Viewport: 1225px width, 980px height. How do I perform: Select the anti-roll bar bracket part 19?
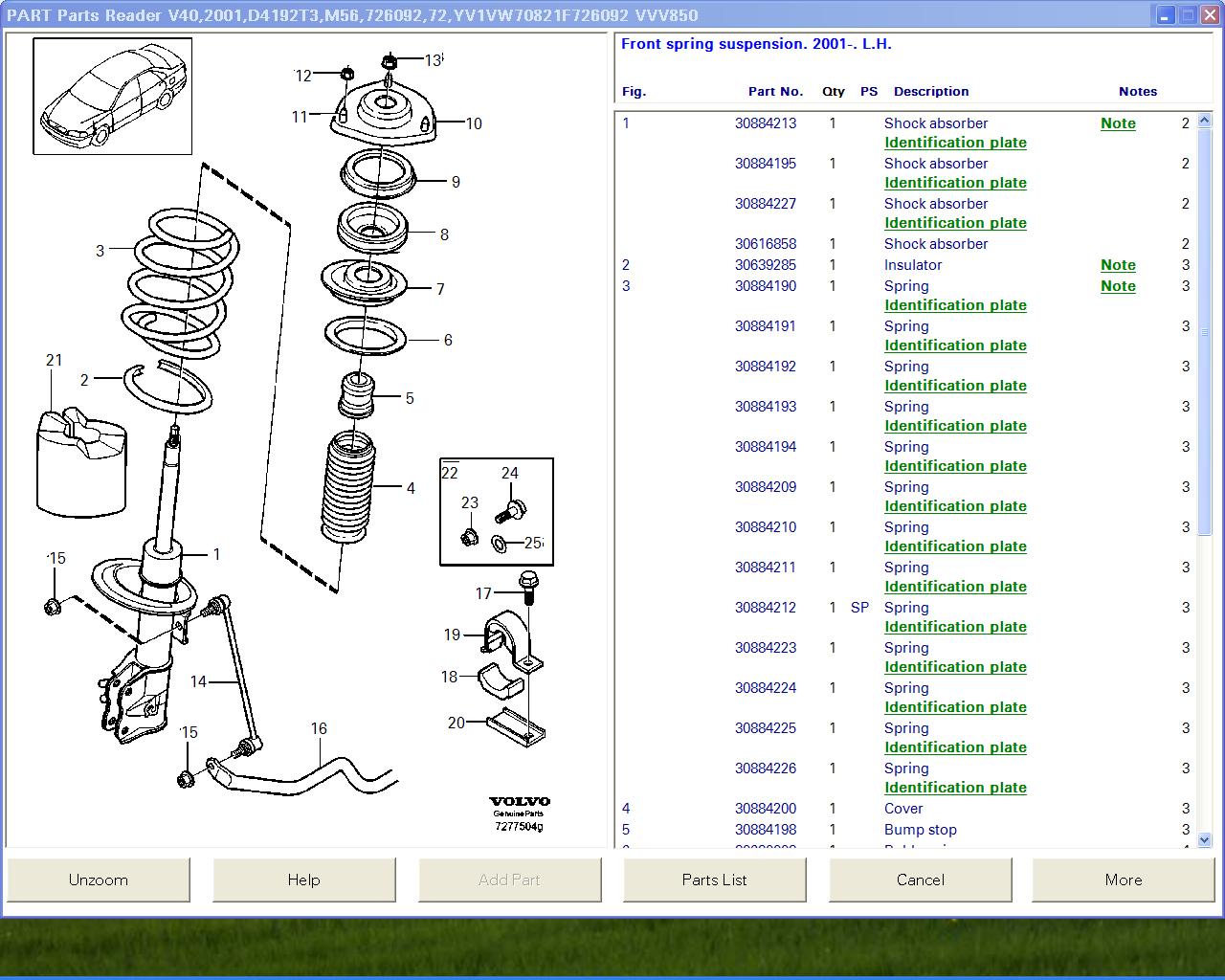coord(508,638)
